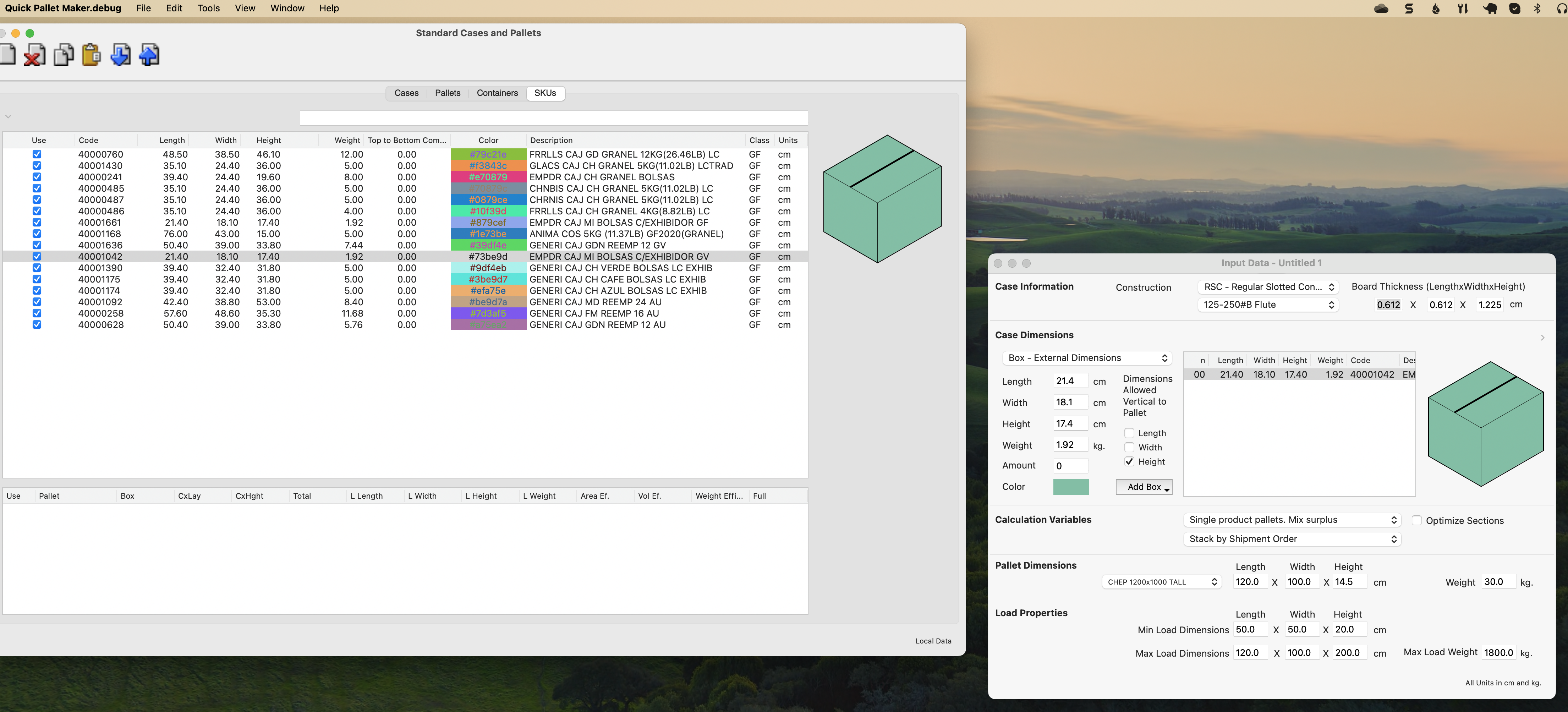Image resolution: width=1568 pixels, height=712 pixels.
Task: Click the blue down-arrow import icon
Action: click(121, 55)
